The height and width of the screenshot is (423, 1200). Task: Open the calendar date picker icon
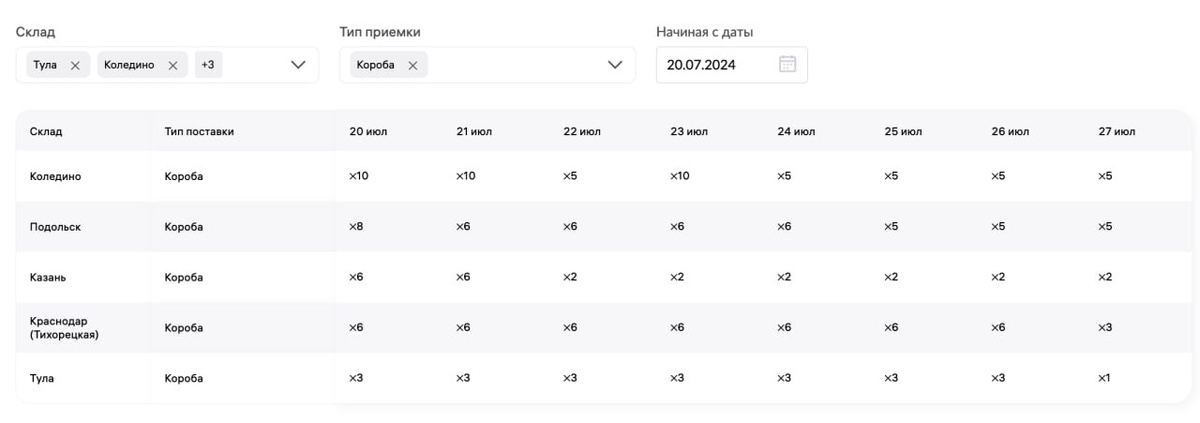tap(787, 65)
